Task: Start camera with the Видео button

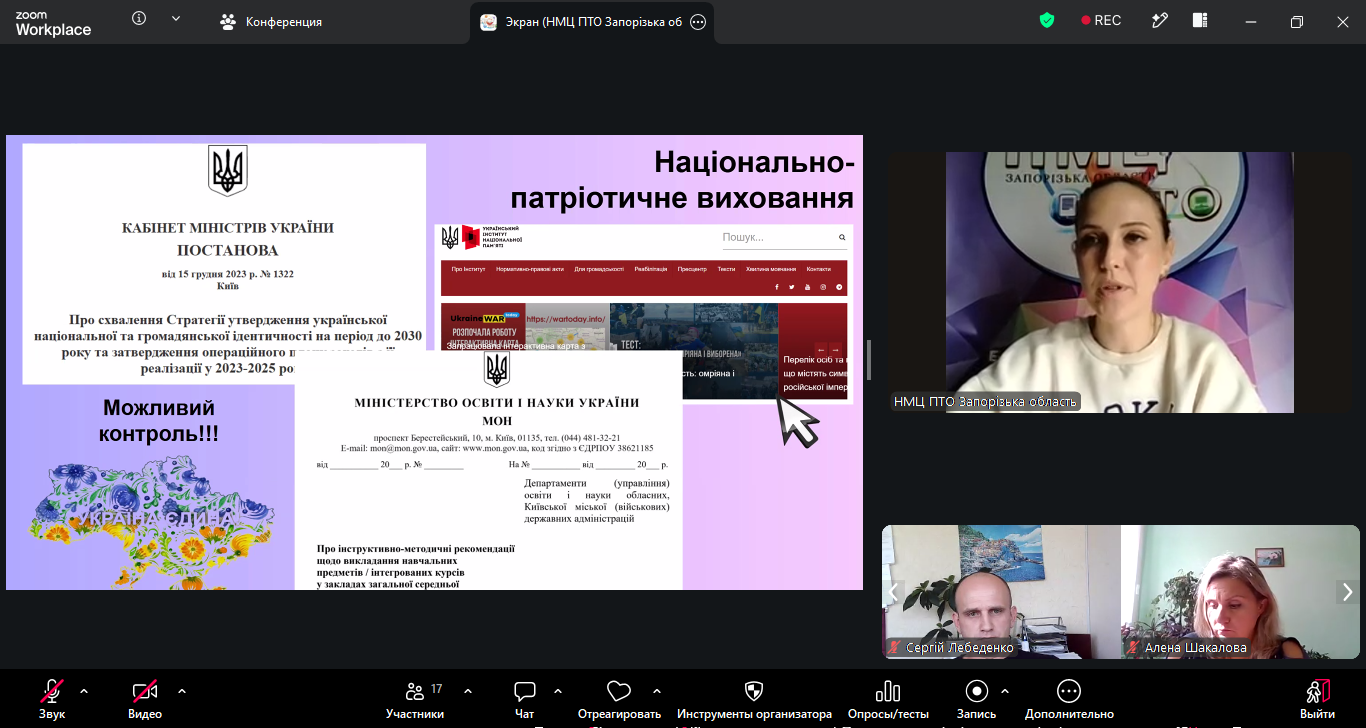Action: click(145, 699)
